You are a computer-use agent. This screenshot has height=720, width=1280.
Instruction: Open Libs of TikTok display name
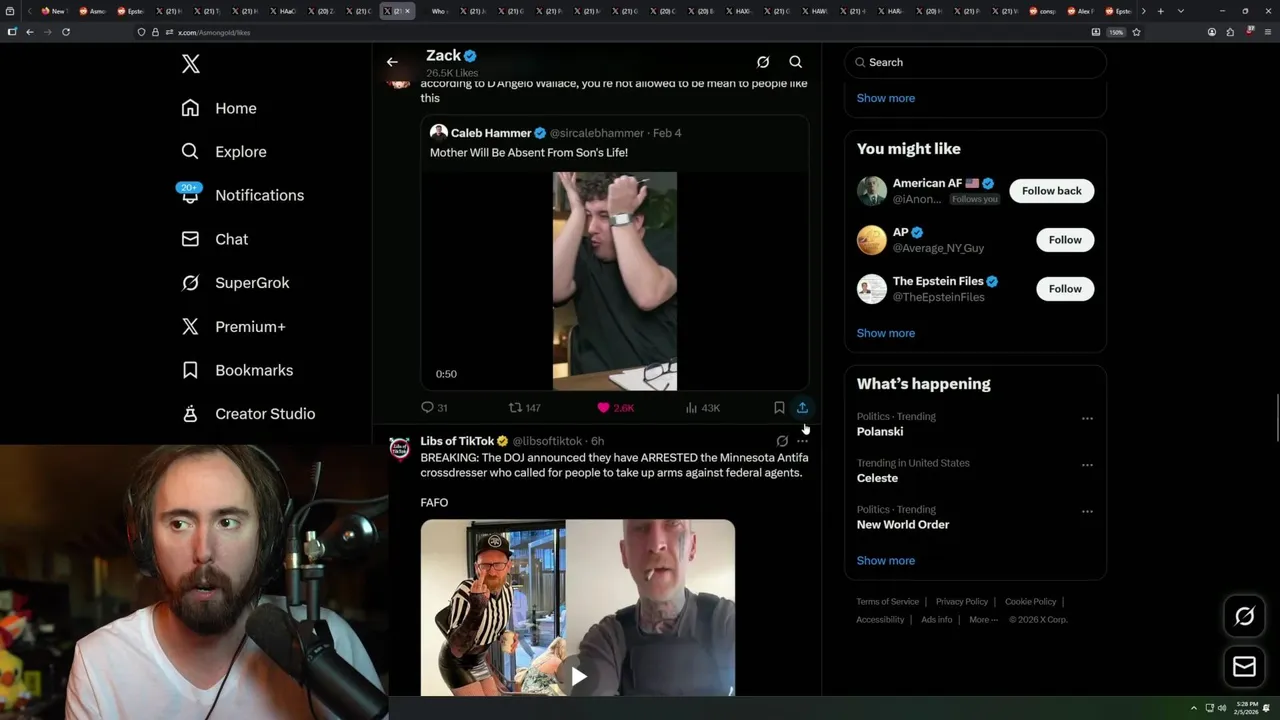pos(457,441)
